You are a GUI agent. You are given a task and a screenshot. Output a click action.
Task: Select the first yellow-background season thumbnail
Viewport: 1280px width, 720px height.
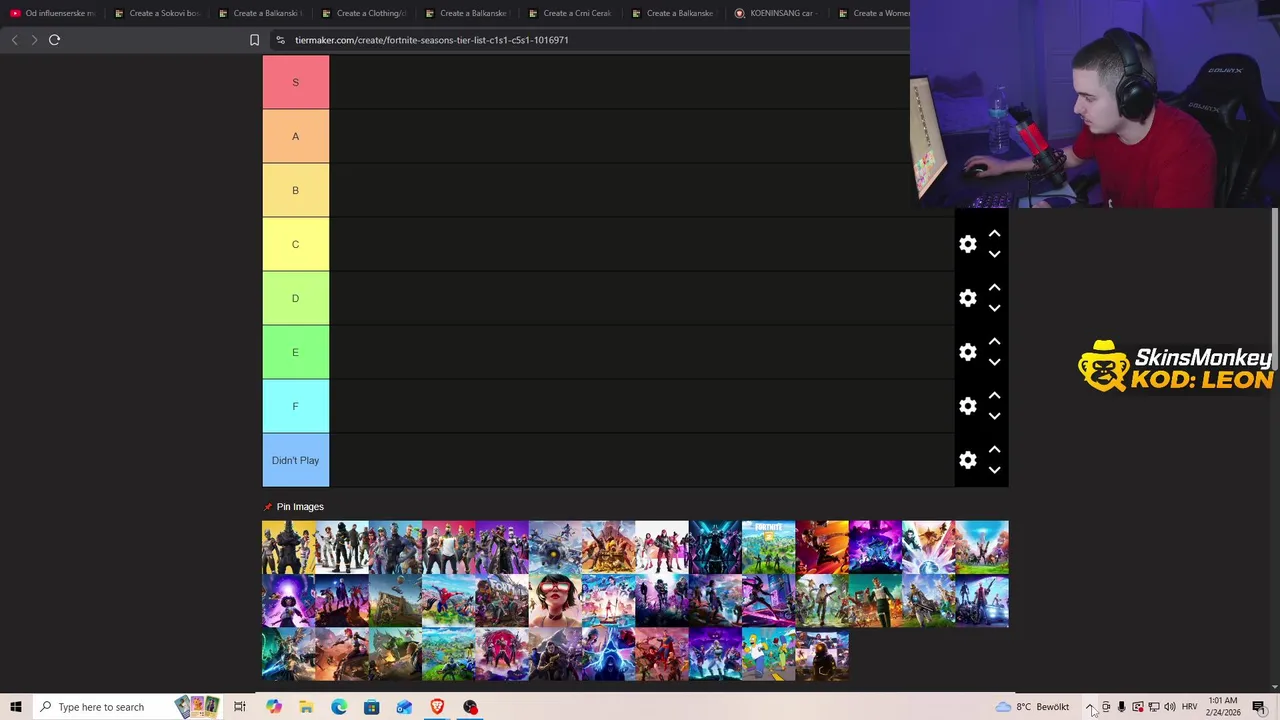[x=288, y=547]
